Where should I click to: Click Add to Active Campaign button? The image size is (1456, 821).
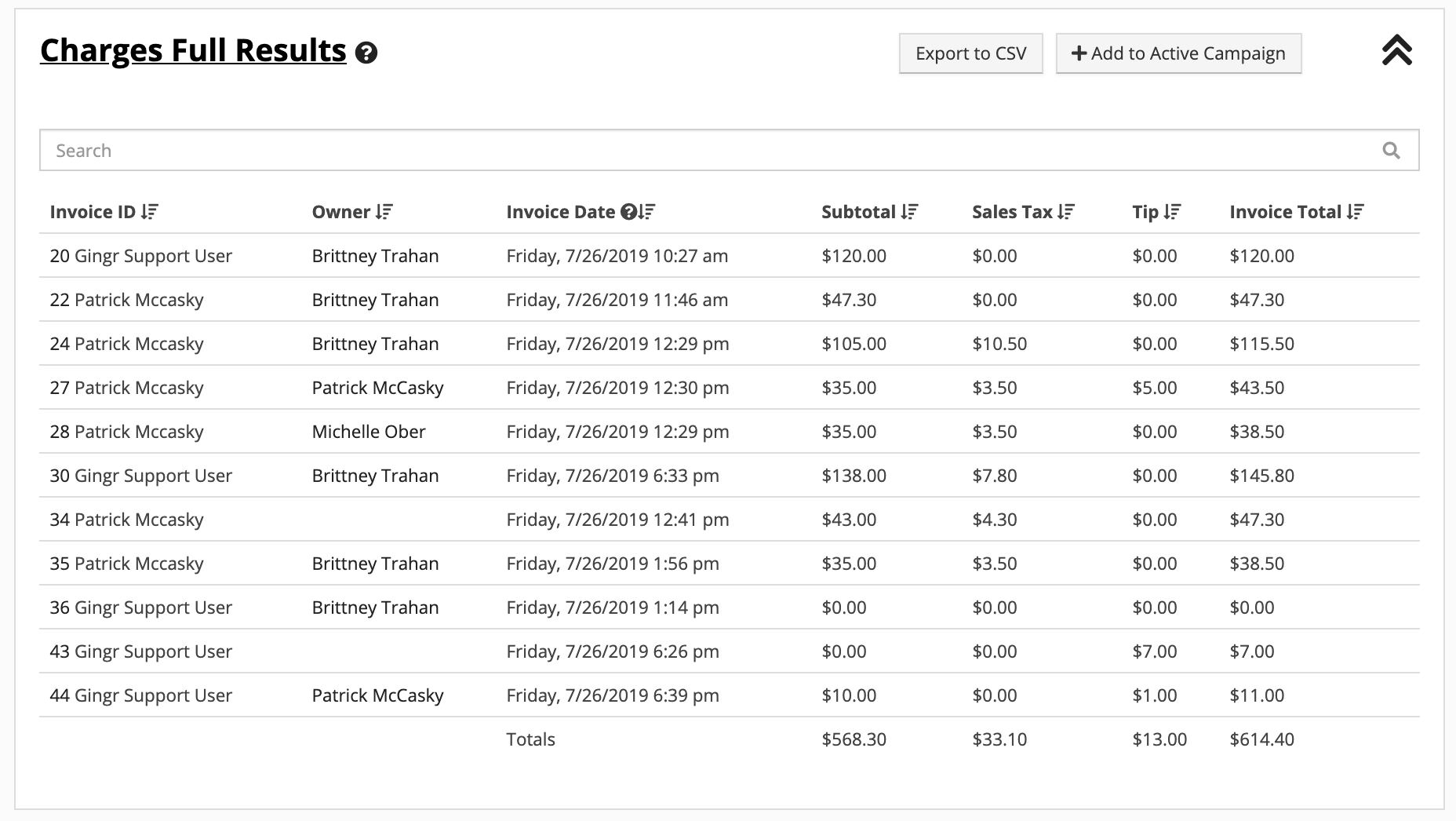[x=1178, y=53]
